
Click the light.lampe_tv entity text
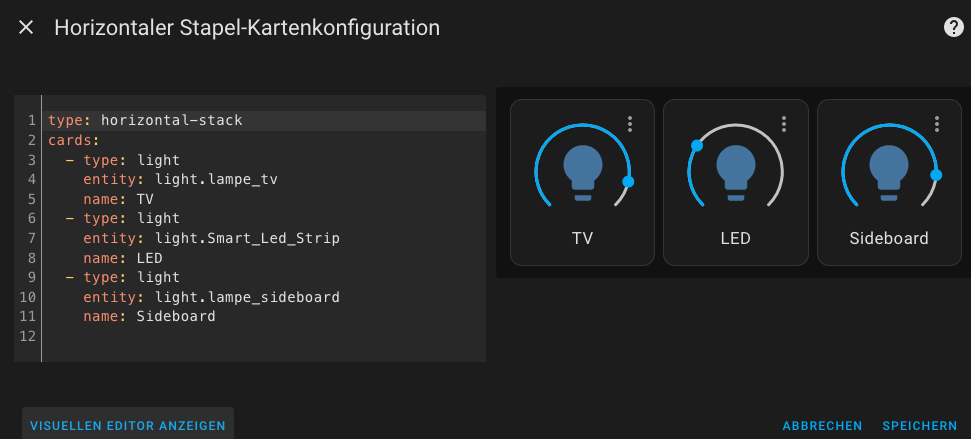click(x=216, y=180)
